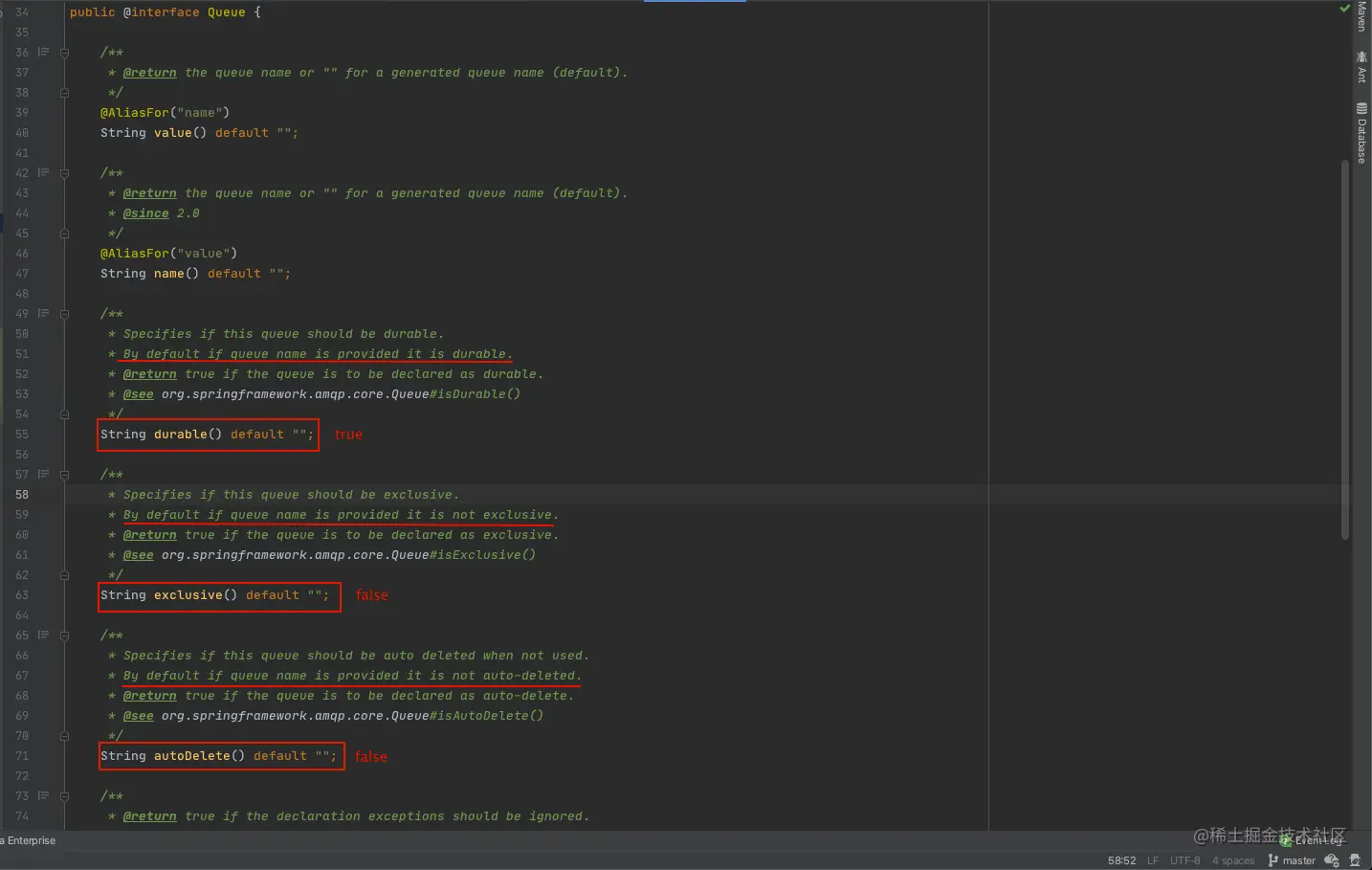The width and height of the screenshot is (1372, 870).
Task: Click Queue in the @interface declaration
Action: pos(226,12)
